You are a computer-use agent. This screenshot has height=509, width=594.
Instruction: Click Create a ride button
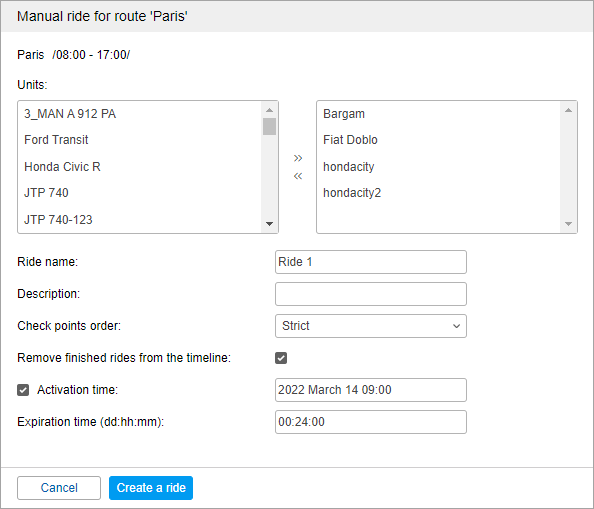point(151,488)
